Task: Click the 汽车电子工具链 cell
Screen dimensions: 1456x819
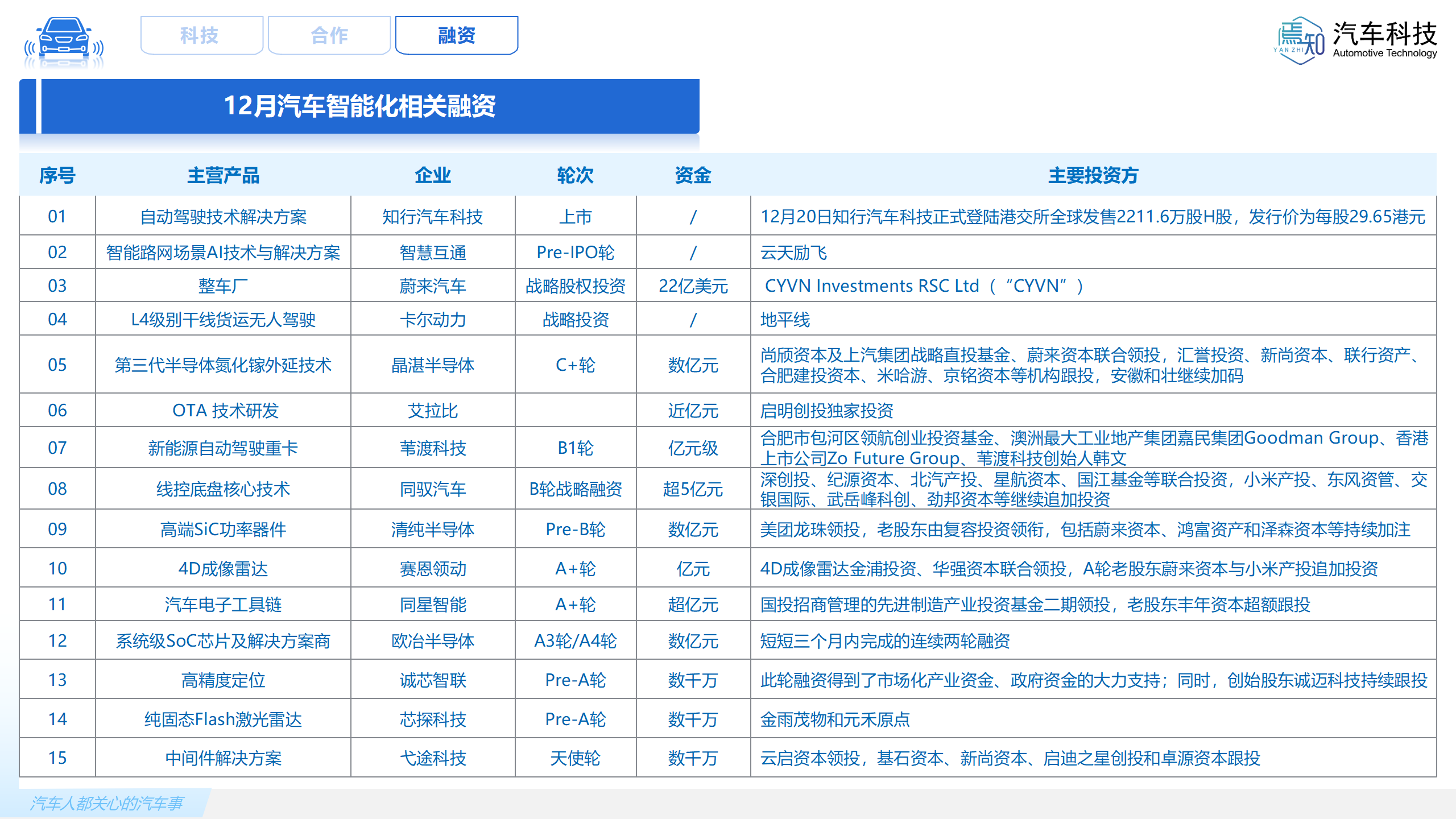Action: [224, 604]
